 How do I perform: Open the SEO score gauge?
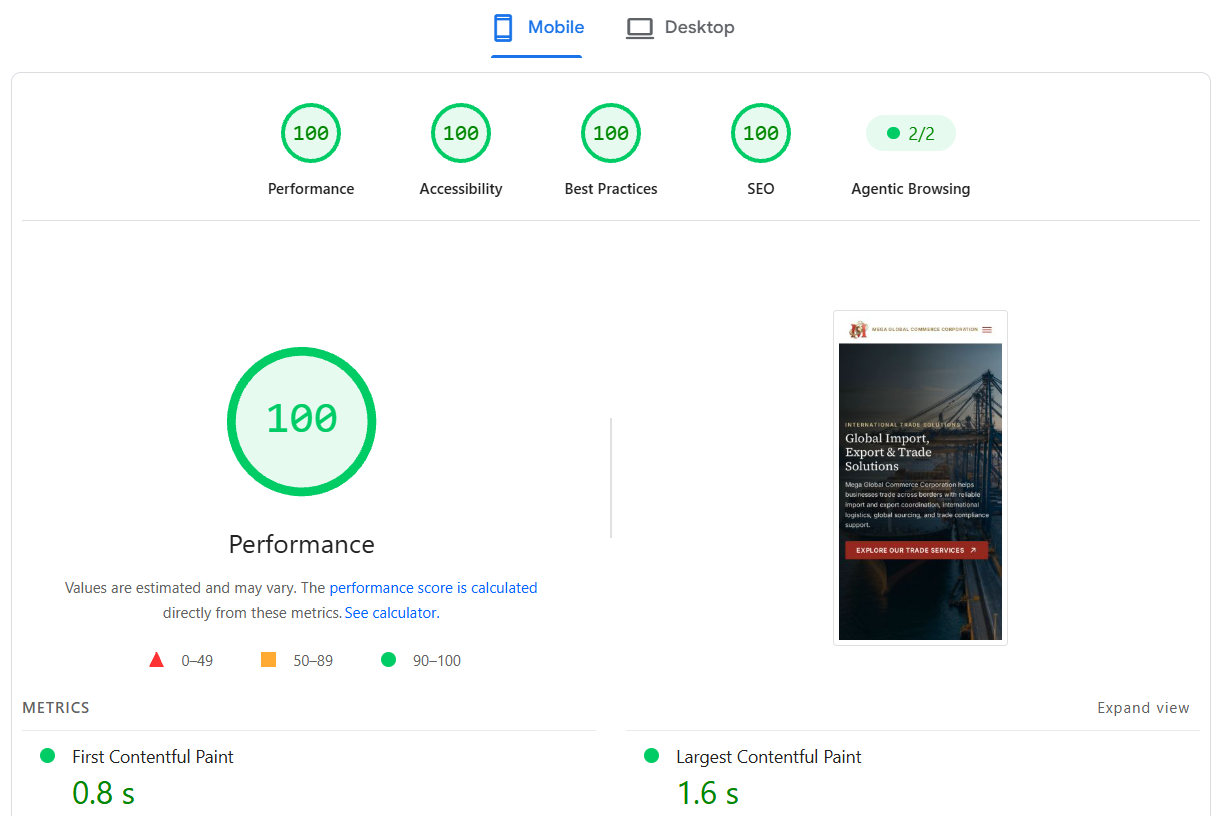tap(761, 133)
